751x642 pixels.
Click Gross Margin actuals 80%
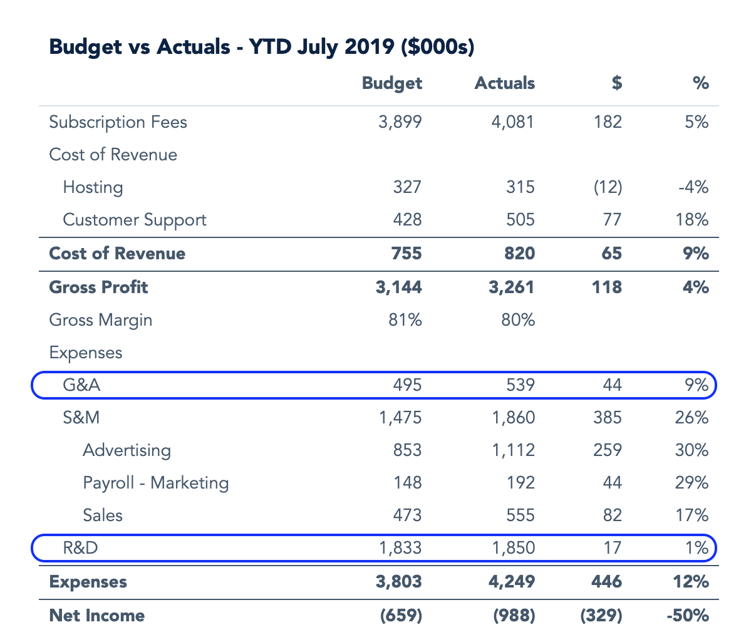click(518, 320)
